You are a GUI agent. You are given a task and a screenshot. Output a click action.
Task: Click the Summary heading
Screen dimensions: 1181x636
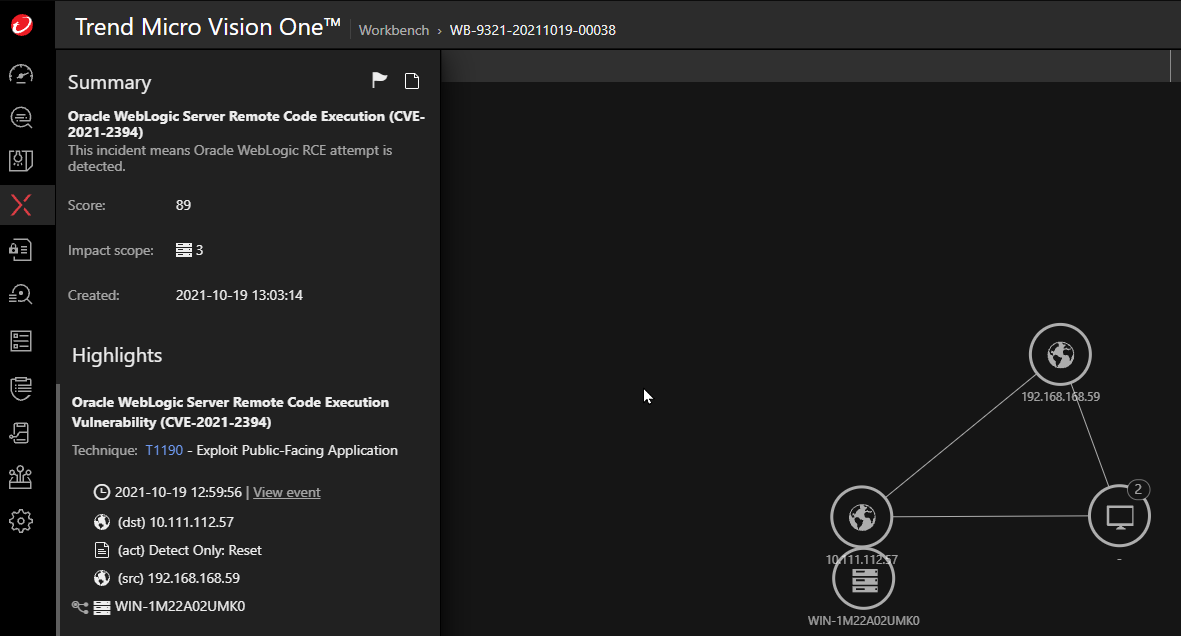(x=109, y=82)
